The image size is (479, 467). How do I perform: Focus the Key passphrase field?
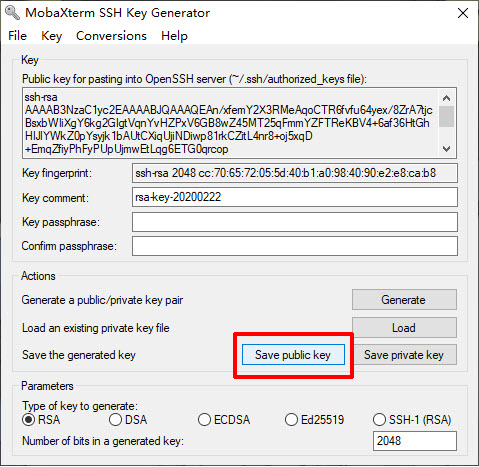(x=295, y=222)
